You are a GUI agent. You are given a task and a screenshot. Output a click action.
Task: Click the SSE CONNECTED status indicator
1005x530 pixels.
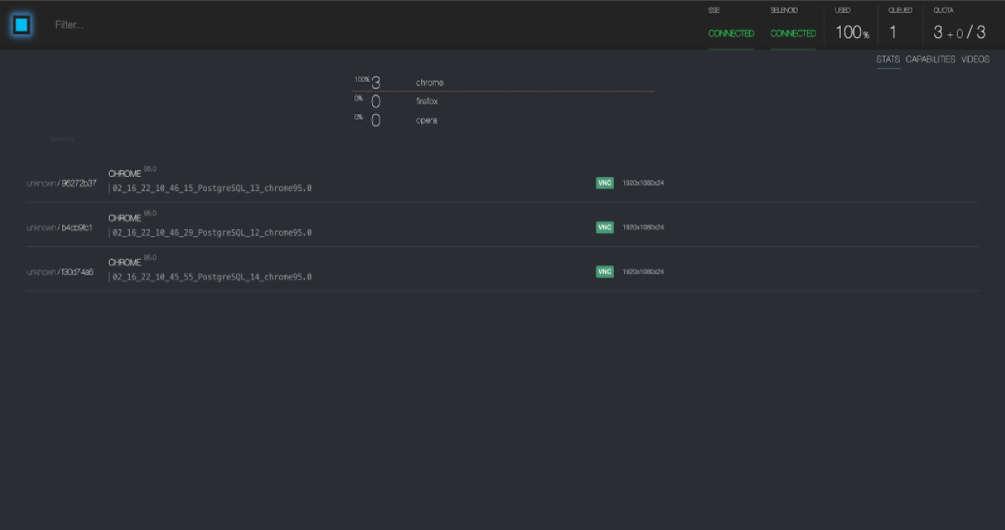[x=731, y=33]
